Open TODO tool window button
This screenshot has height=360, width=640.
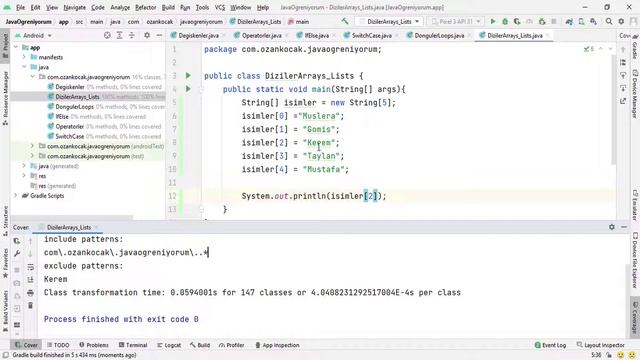click(x=58, y=345)
